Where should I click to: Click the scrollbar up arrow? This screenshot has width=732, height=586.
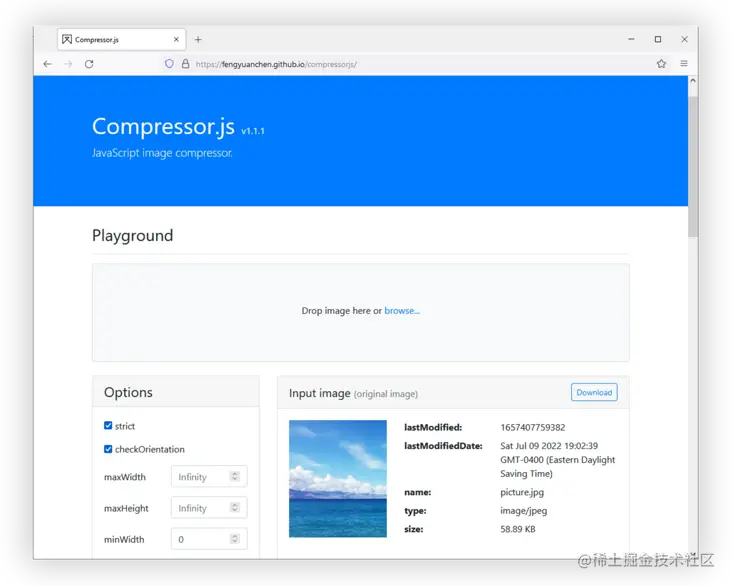[x=693, y=81]
